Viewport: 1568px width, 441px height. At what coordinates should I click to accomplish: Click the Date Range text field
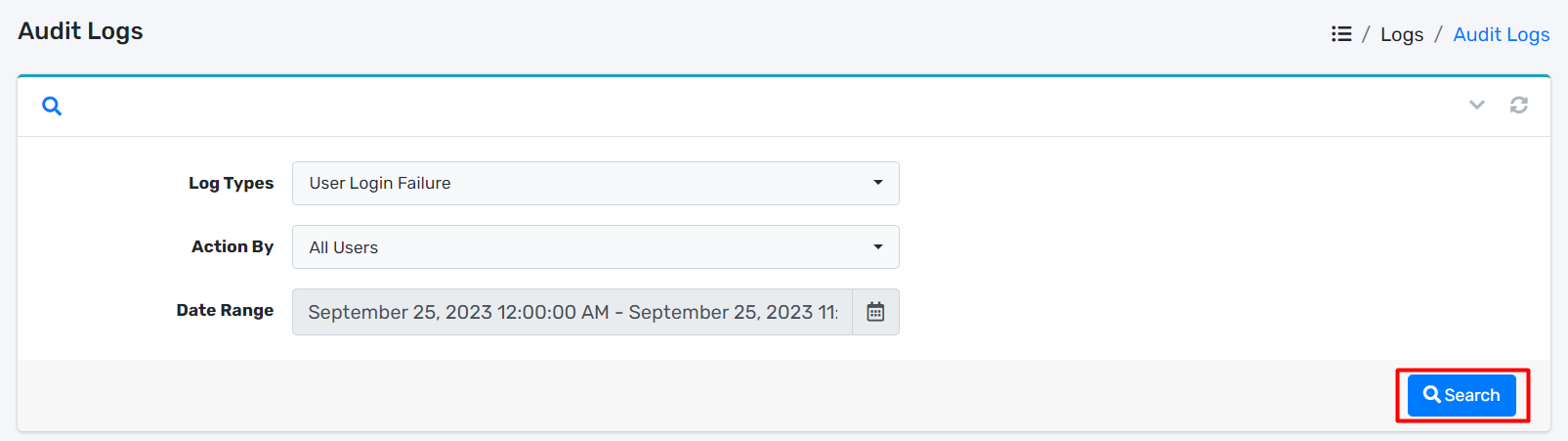[572, 312]
